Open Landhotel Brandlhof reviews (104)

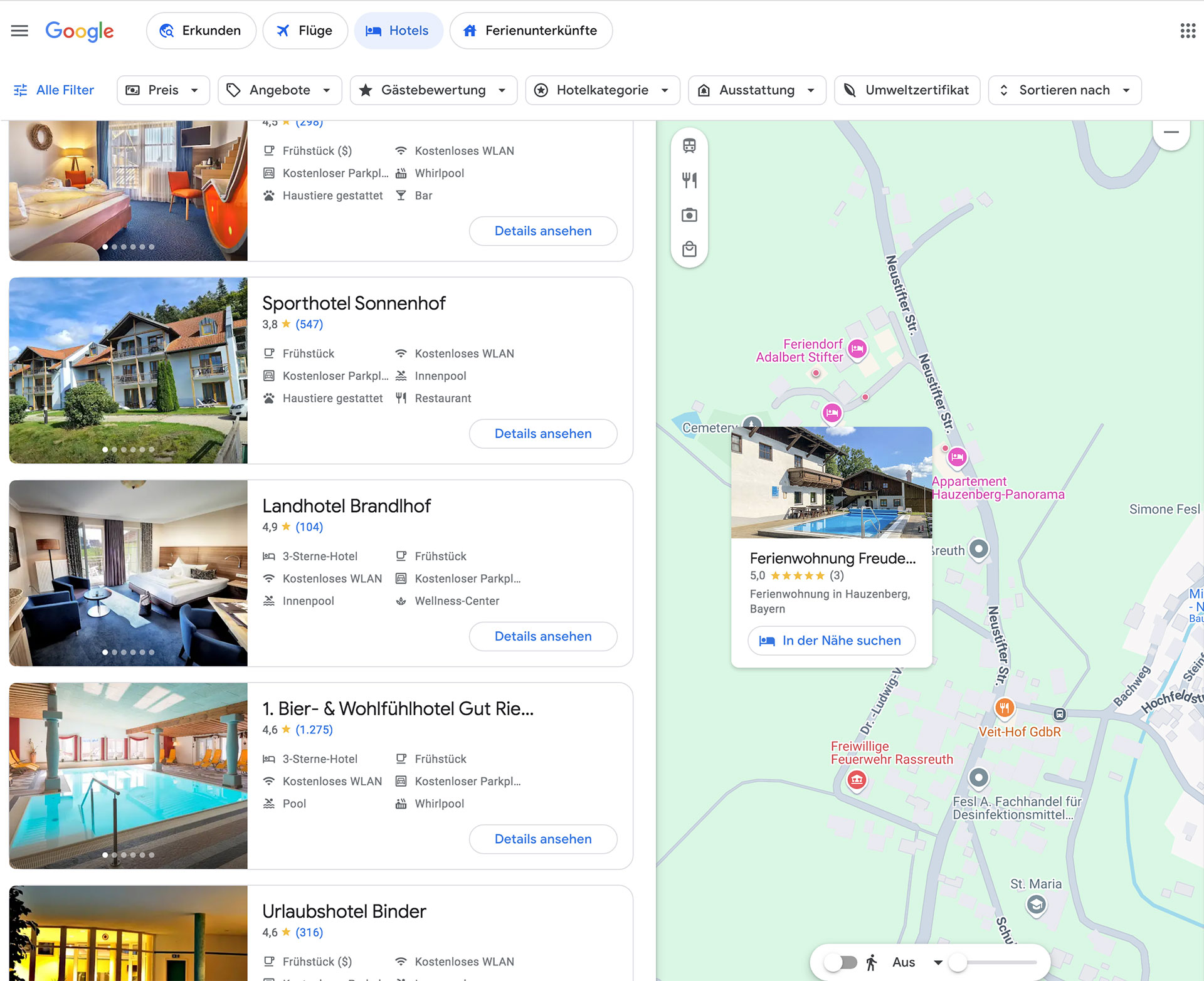(x=309, y=527)
